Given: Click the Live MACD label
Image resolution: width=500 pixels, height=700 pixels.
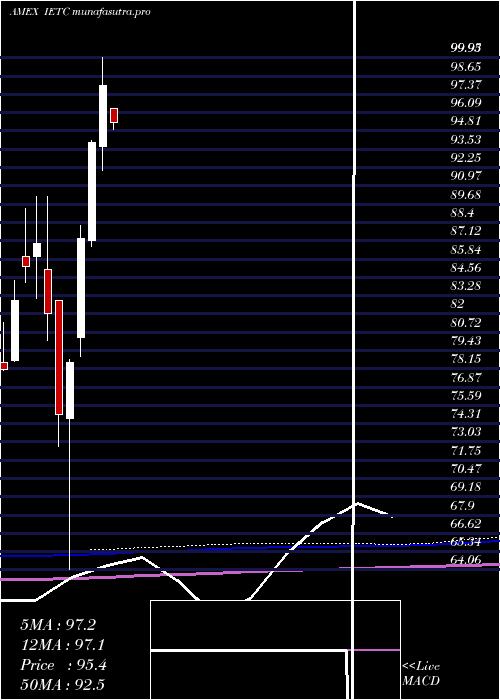Looking at the screenshot, I should click(x=421, y=674).
